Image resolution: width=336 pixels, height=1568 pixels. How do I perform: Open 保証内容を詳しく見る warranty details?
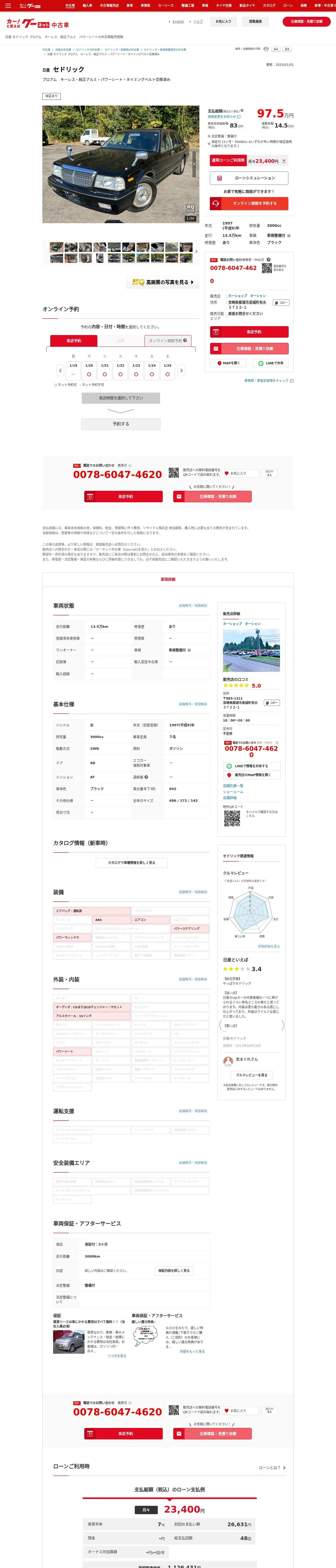174,1270
